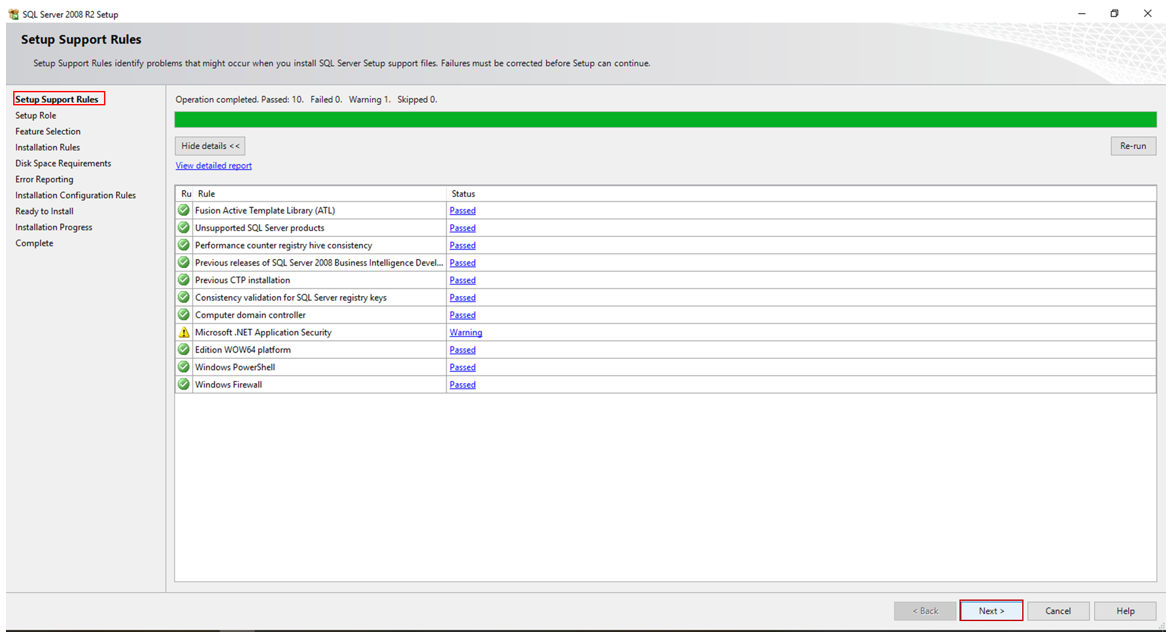1168x632 pixels.
Task: Click the check icon for Consistency validation rule
Action: point(184,297)
